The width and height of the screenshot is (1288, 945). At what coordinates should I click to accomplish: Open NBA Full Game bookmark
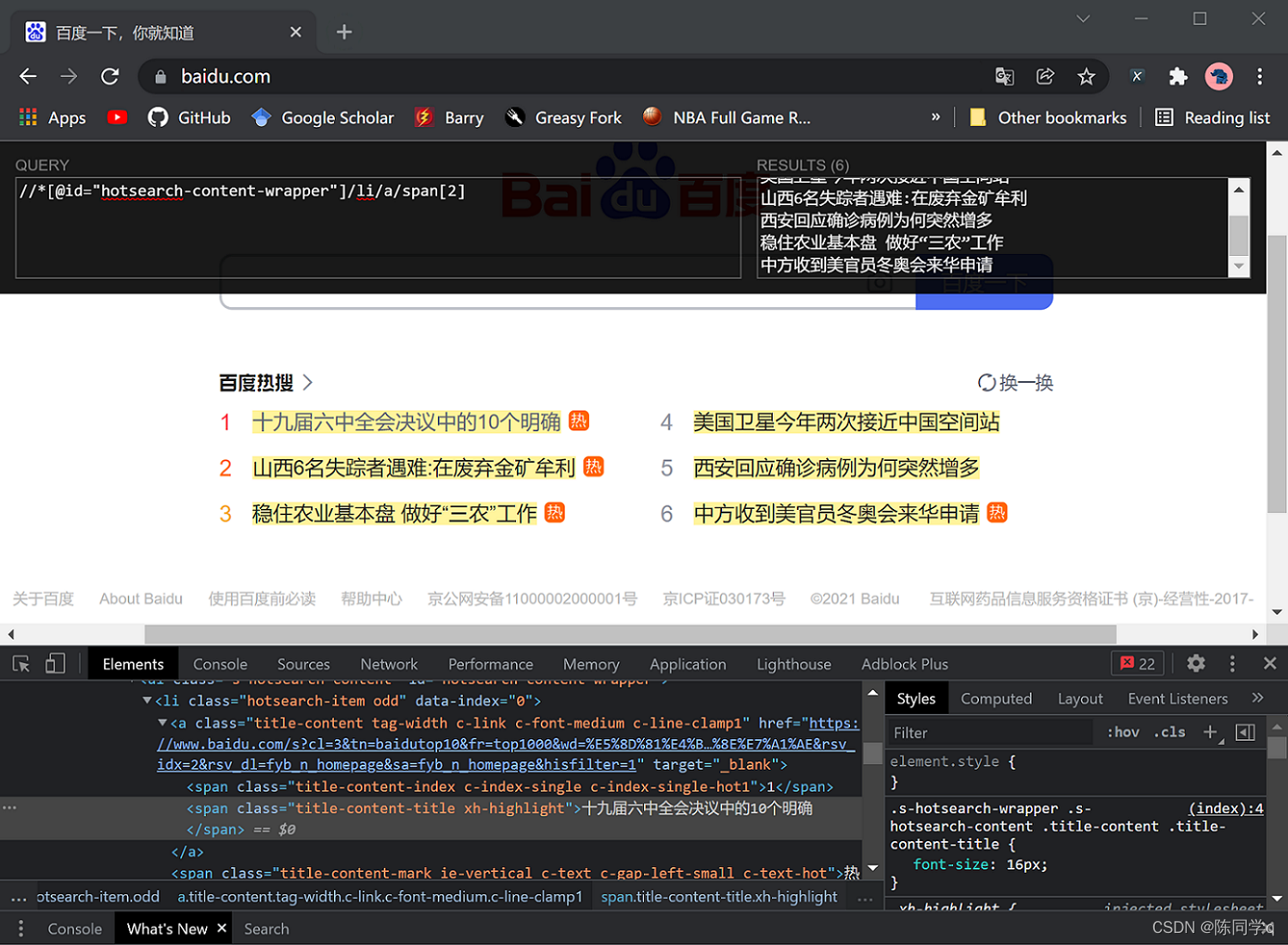[x=726, y=118]
